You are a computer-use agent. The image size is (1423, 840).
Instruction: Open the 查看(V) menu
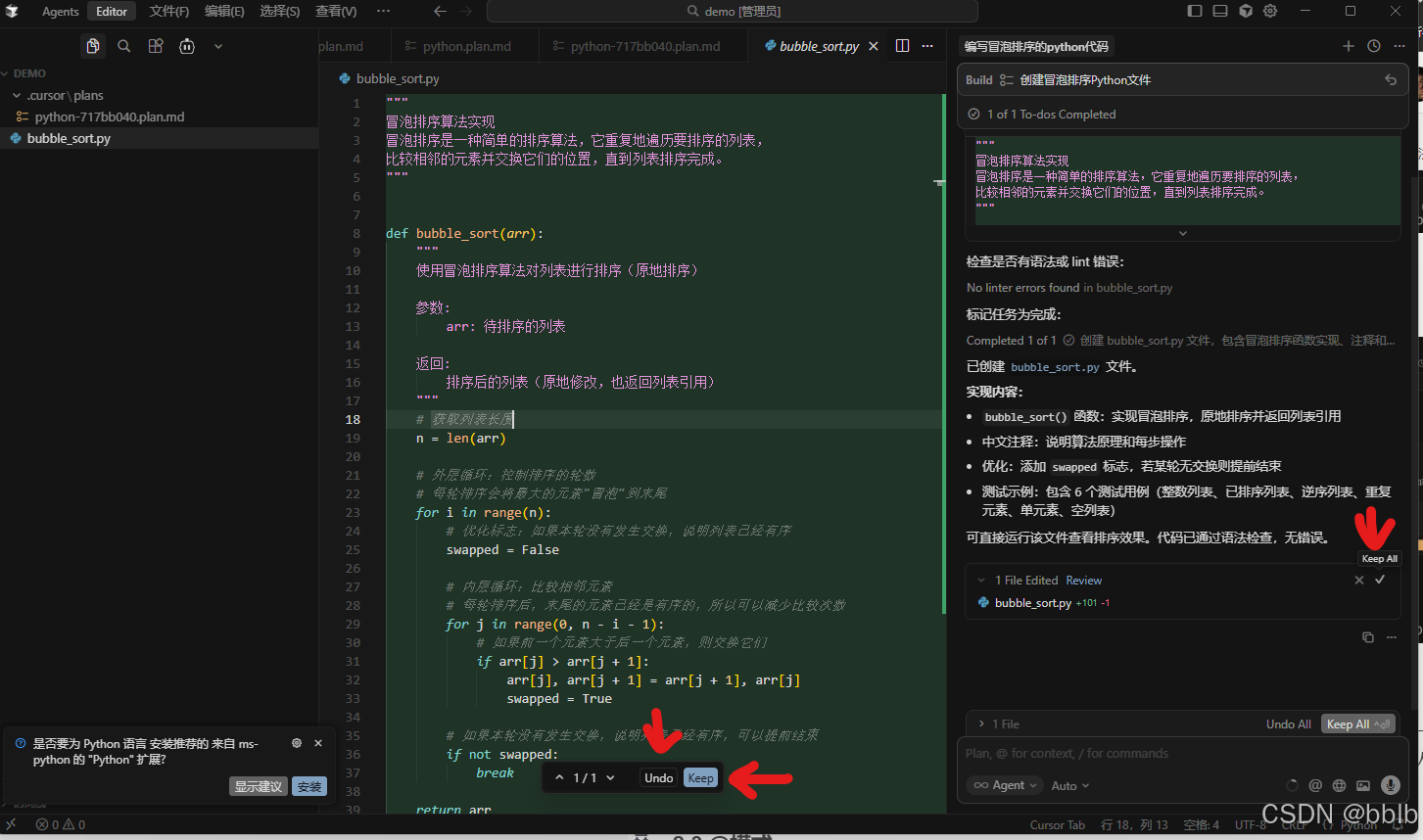tap(336, 11)
